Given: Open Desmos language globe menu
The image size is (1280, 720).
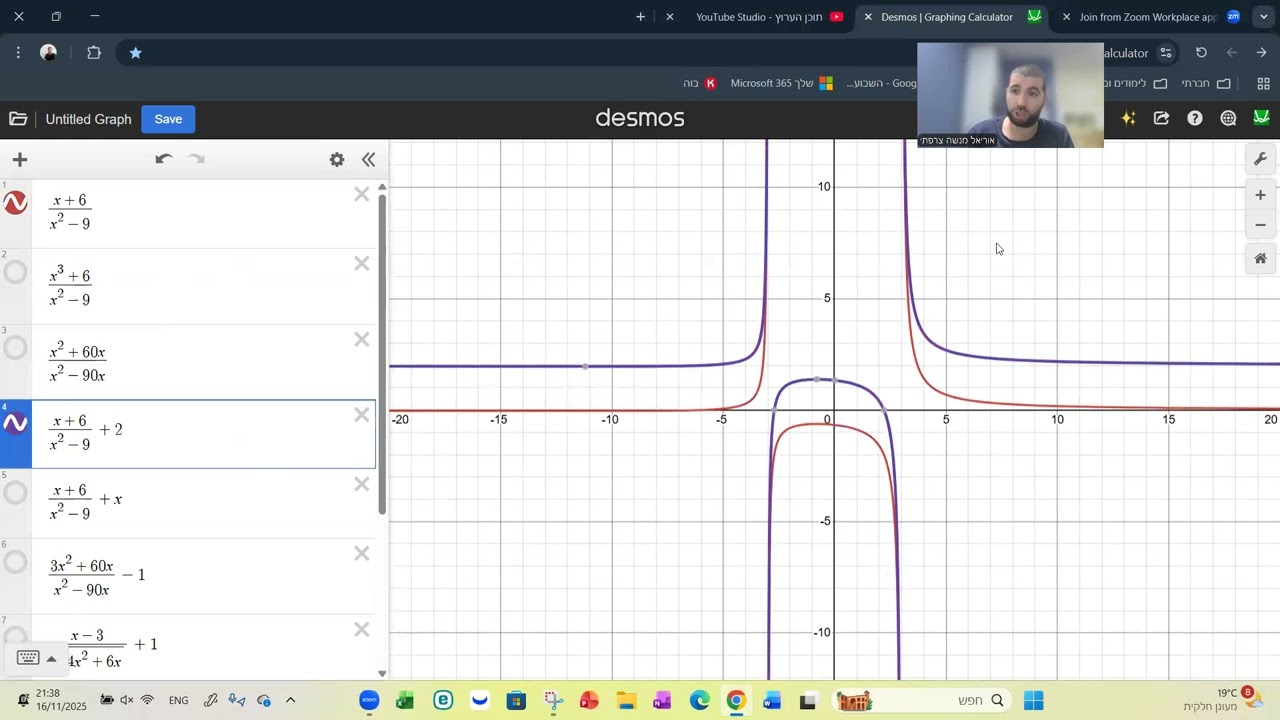Looking at the screenshot, I should point(1228,118).
